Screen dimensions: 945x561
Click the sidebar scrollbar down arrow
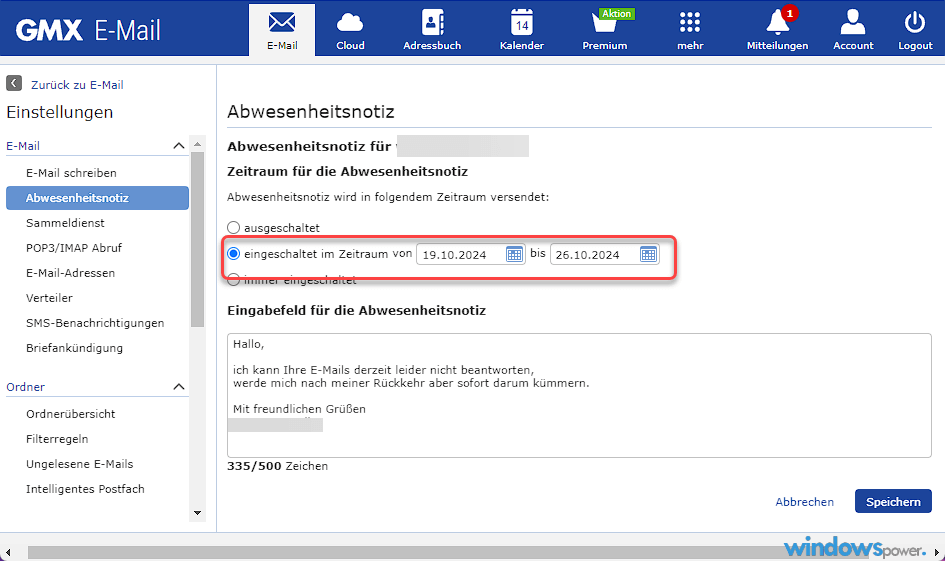point(197,513)
